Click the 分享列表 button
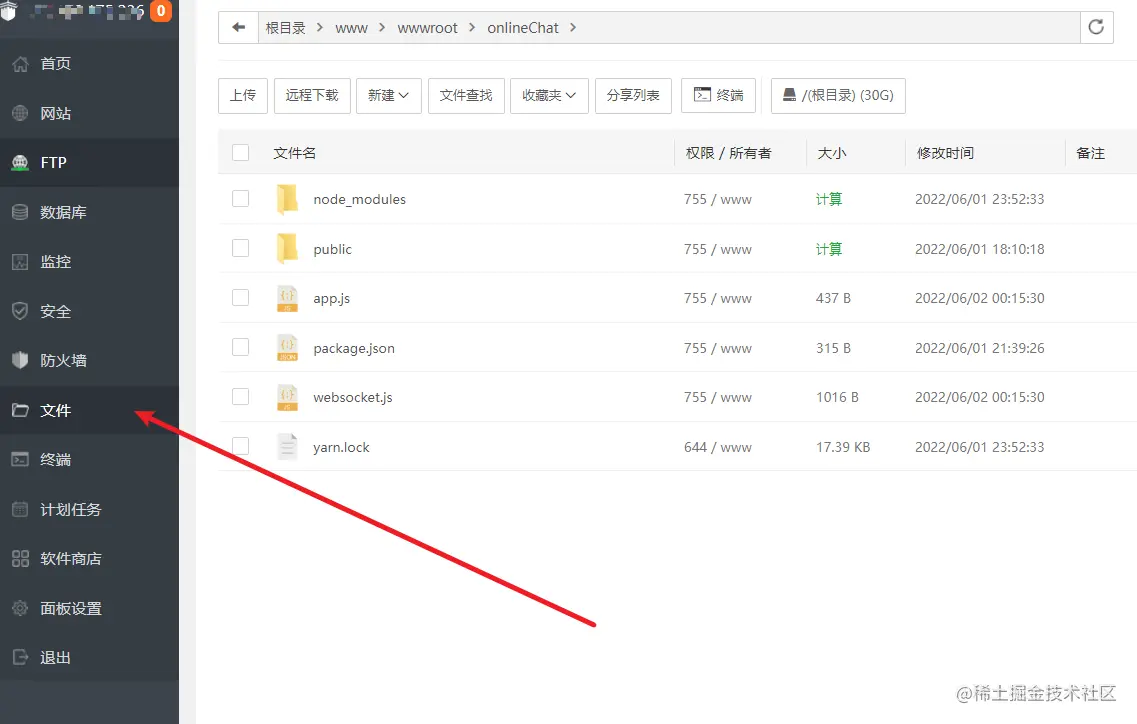The image size is (1137, 724). (x=633, y=96)
